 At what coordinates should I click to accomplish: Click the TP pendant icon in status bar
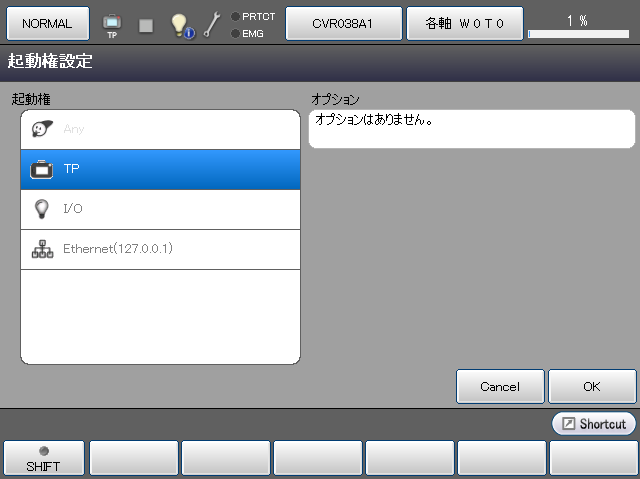[x=111, y=24]
